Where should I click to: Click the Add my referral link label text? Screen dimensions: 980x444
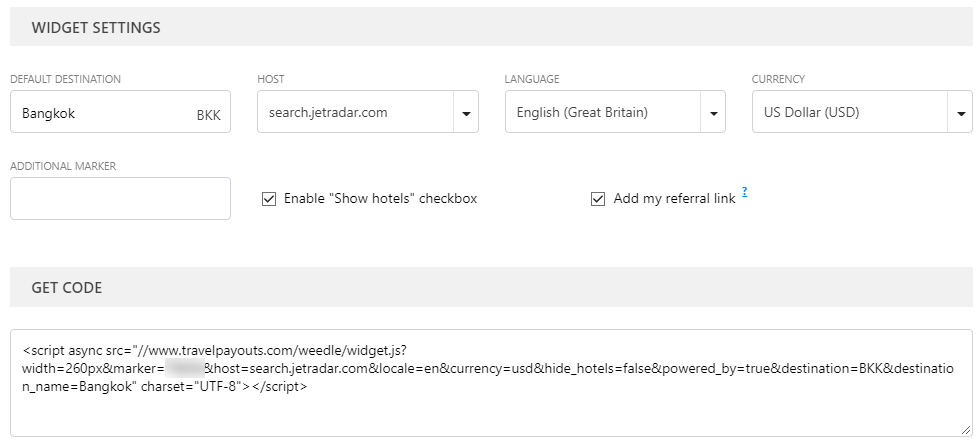pos(674,199)
